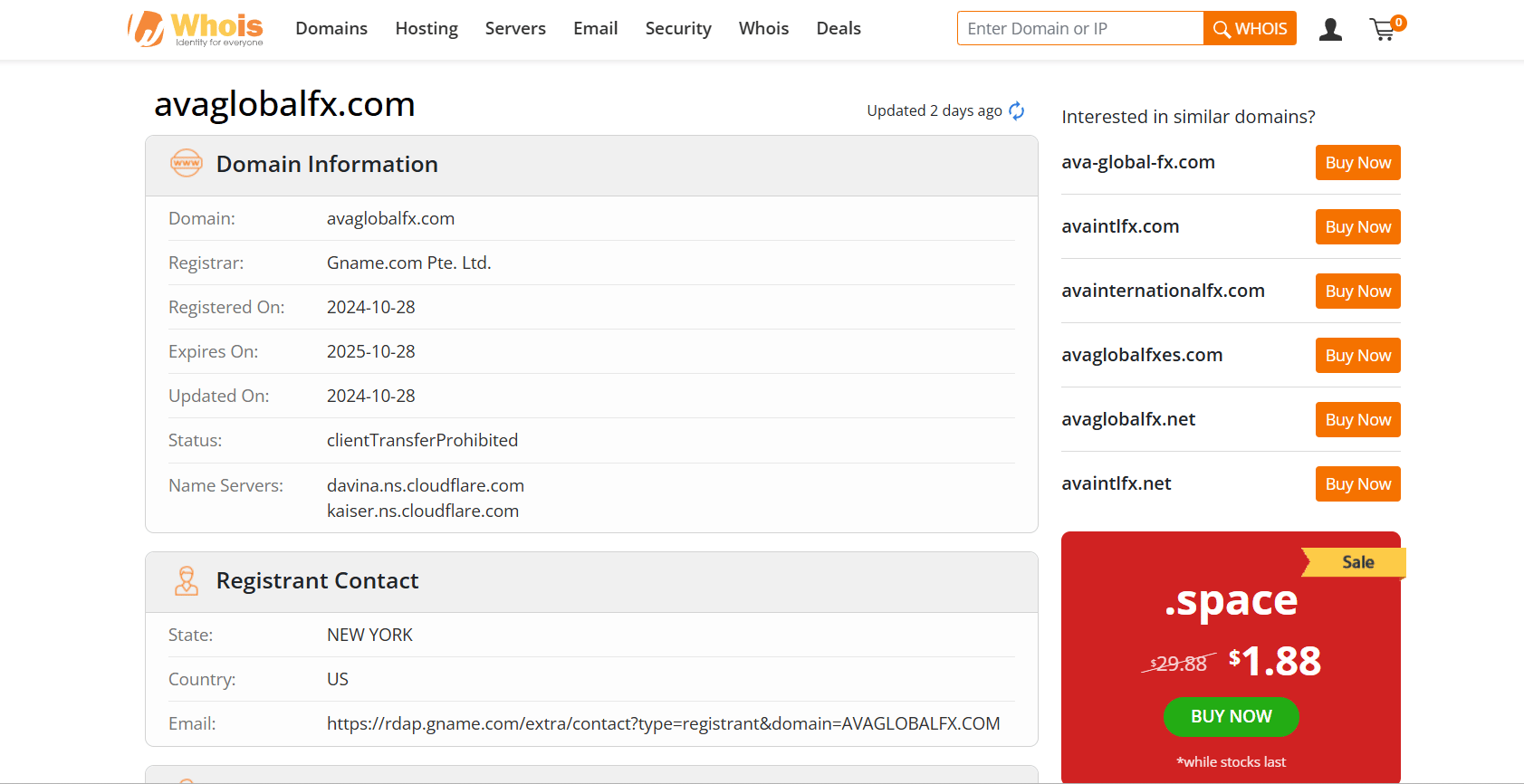1524x784 pixels.
Task: Click the rdap.gname.com registrant email URL
Action: tap(664, 723)
